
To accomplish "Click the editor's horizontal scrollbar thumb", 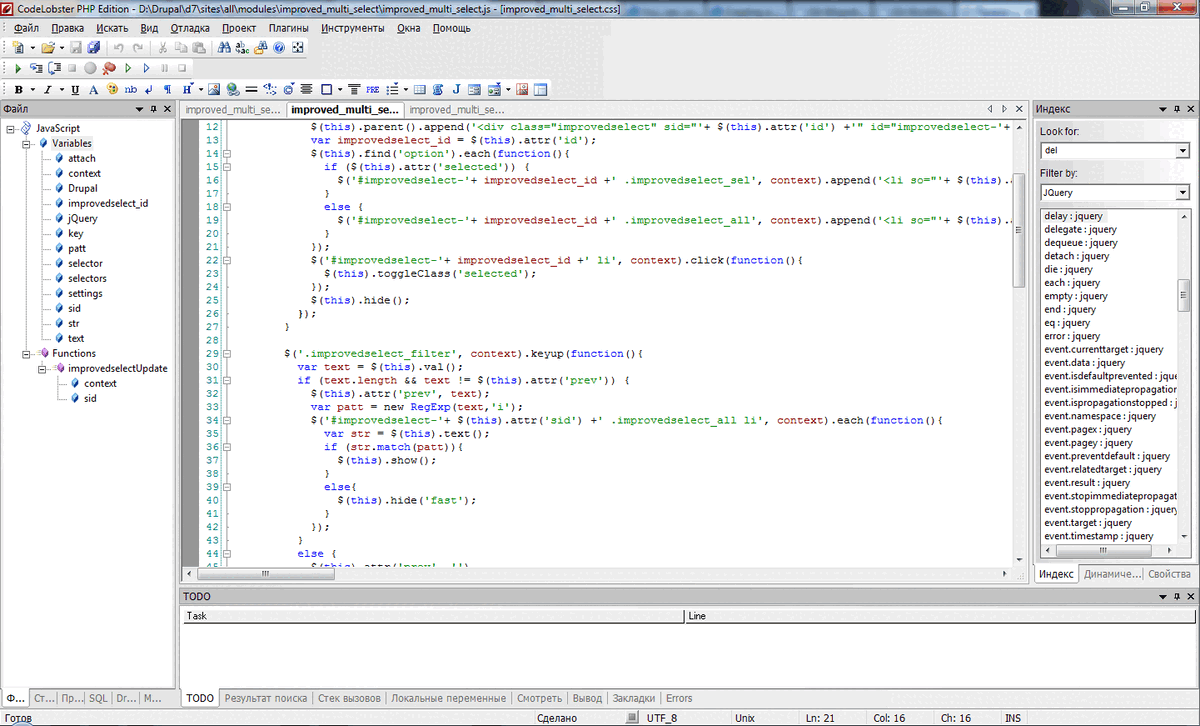I will coord(265,574).
